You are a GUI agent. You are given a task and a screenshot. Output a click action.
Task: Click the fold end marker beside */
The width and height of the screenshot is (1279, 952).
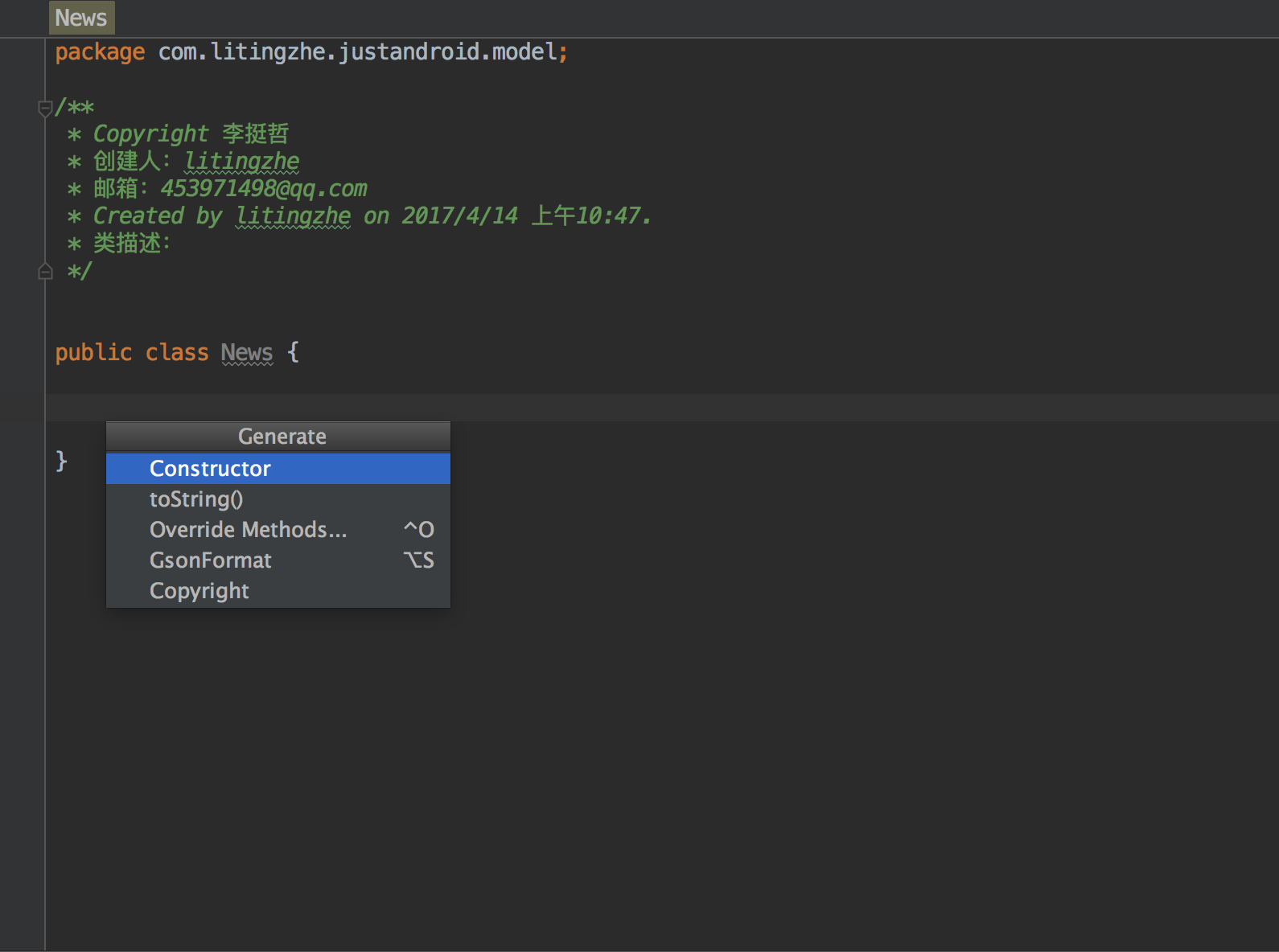point(45,272)
